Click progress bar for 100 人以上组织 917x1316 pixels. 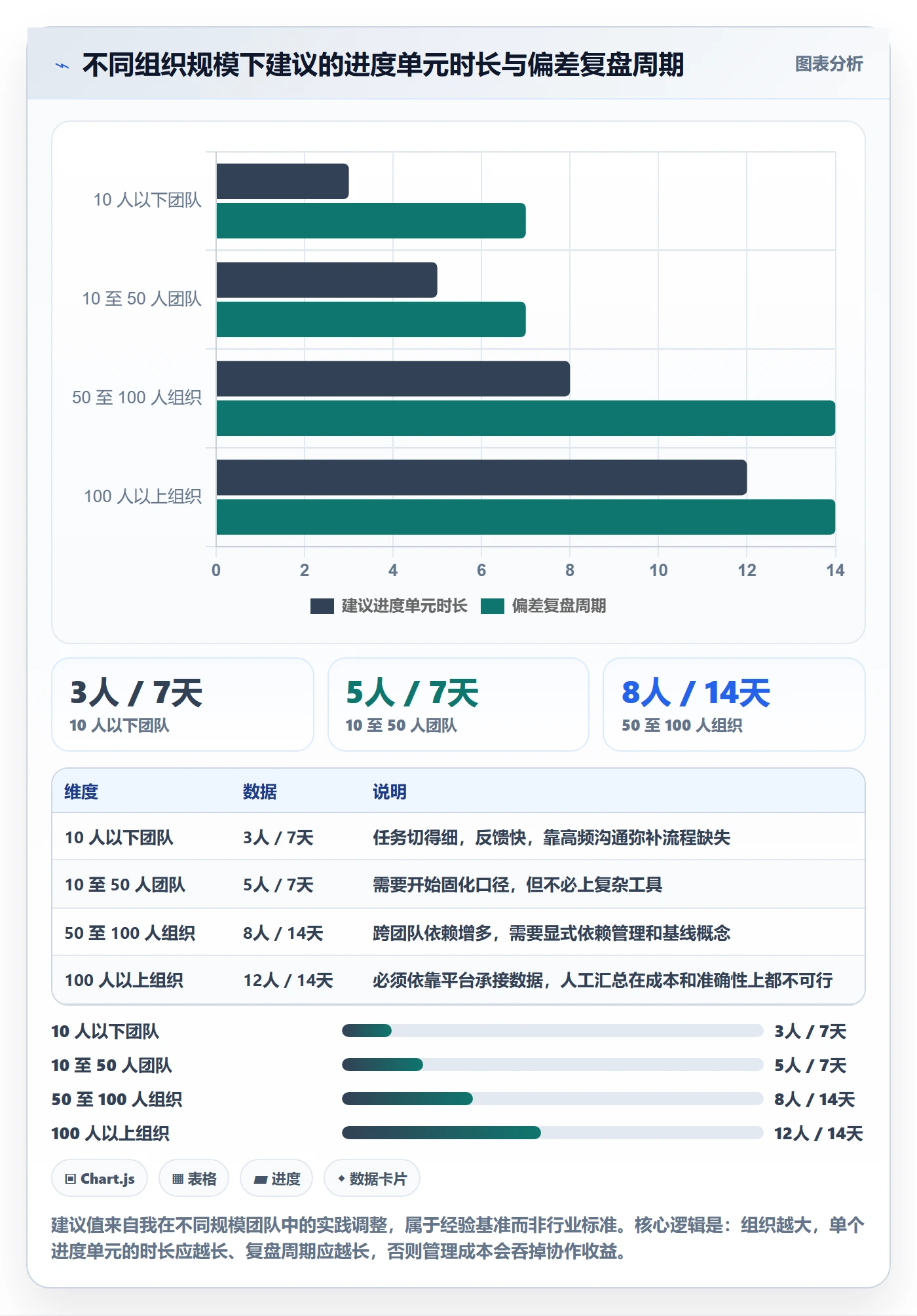[552, 1133]
